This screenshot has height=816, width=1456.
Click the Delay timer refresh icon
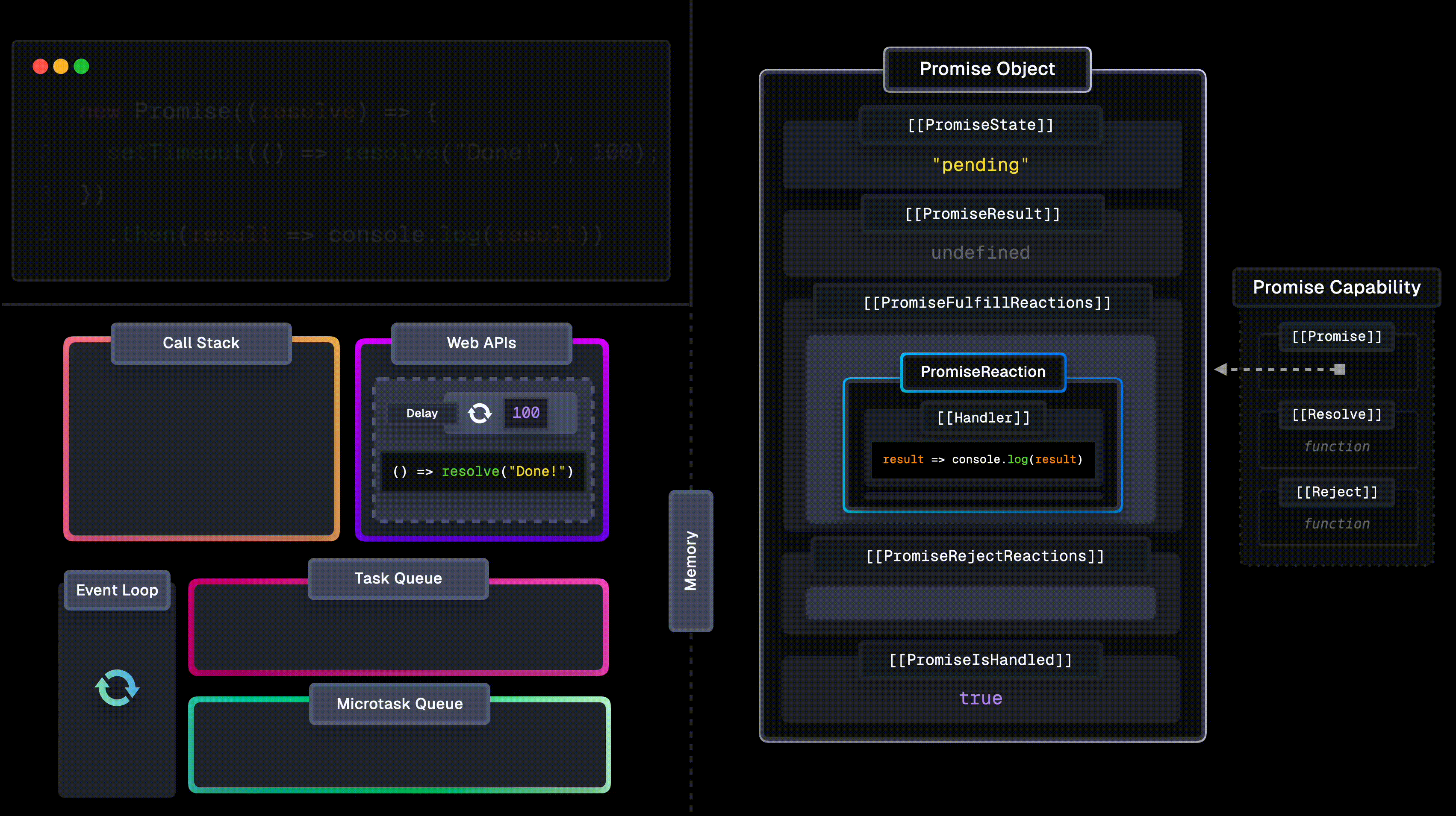tap(479, 413)
